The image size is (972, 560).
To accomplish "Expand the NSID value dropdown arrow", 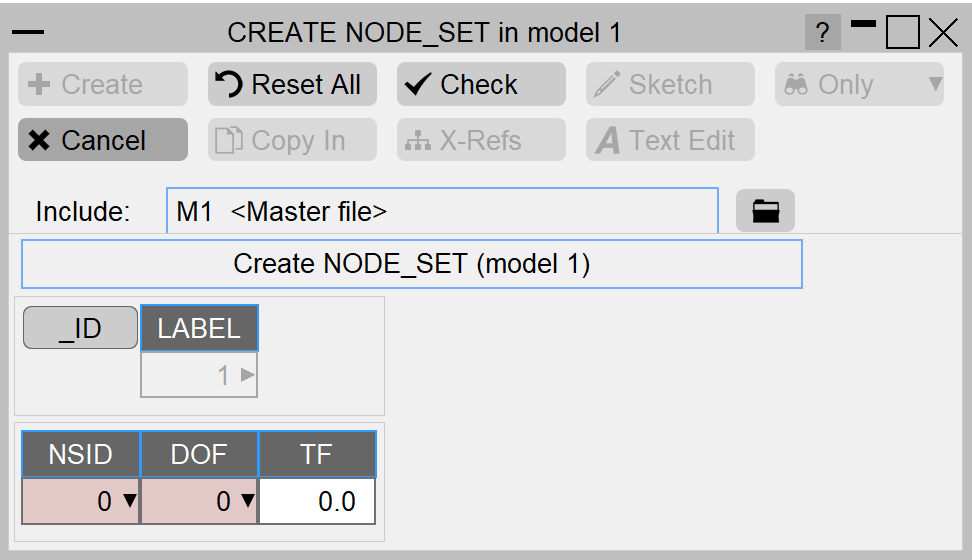I will (129, 501).
